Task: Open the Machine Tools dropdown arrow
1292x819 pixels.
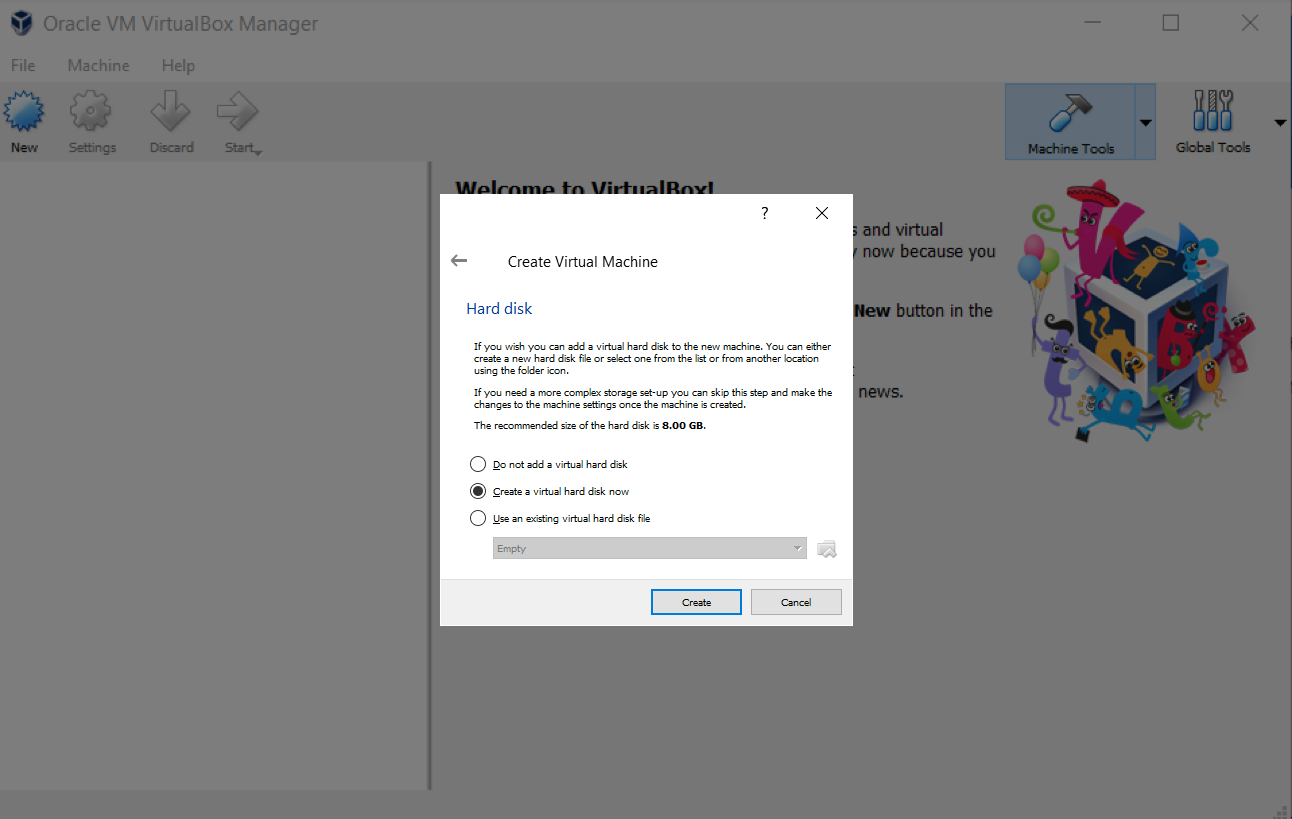Action: 1146,122
